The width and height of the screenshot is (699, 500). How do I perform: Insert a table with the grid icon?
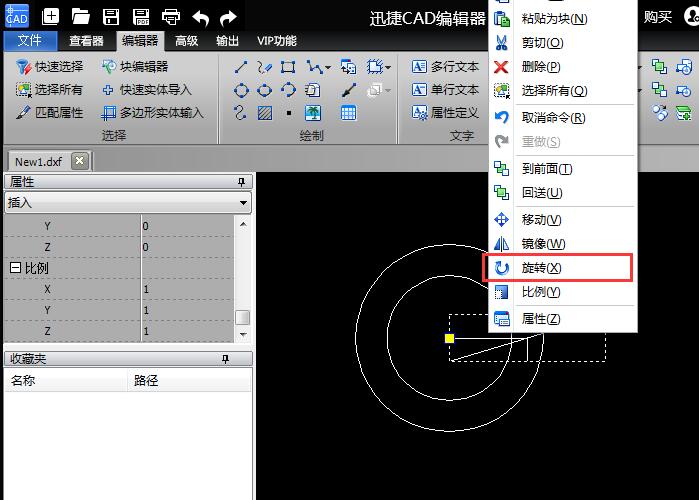[x=348, y=113]
